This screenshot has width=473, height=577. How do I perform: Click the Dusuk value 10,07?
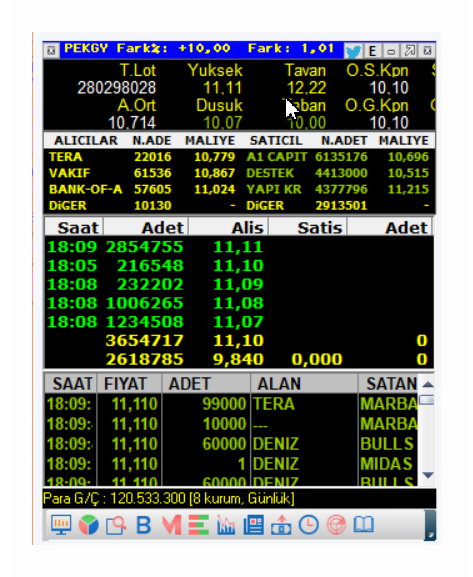(x=223, y=123)
